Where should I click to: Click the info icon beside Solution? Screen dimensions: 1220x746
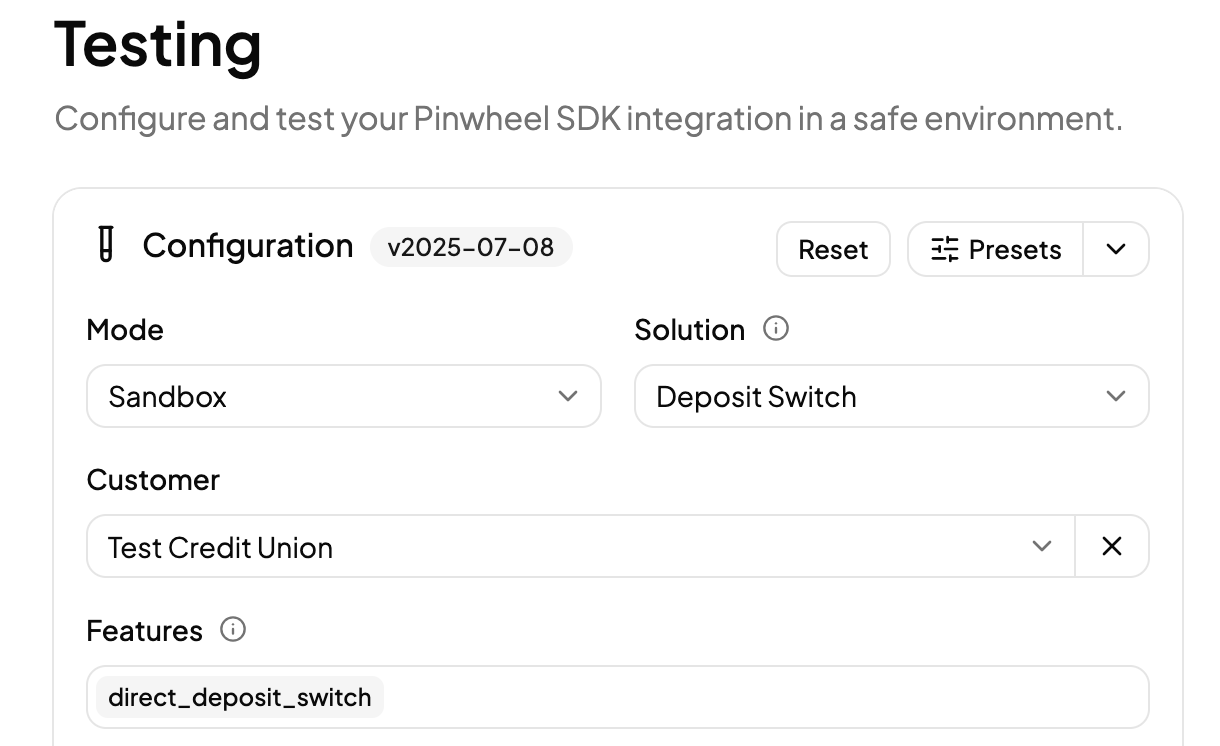pyautogui.click(x=776, y=329)
